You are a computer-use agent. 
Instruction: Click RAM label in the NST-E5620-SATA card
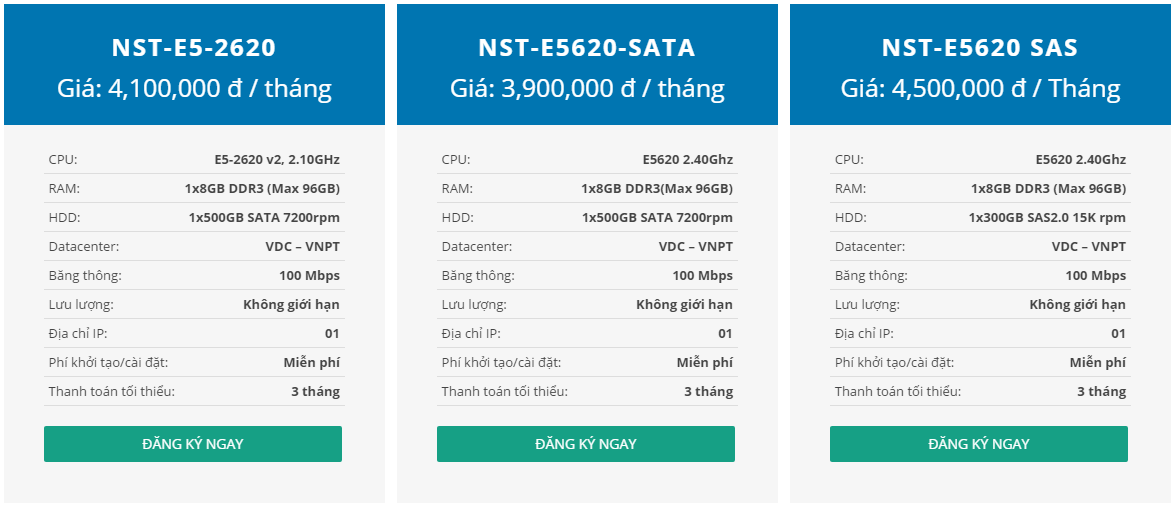tap(457, 189)
